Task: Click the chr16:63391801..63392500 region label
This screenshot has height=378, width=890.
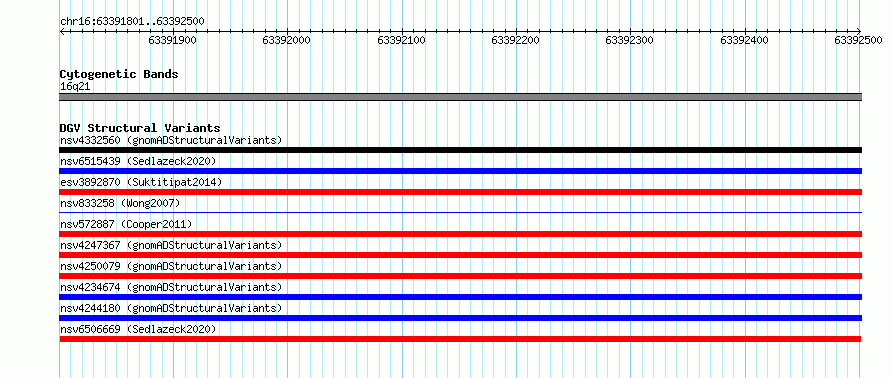Action: [x=132, y=22]
